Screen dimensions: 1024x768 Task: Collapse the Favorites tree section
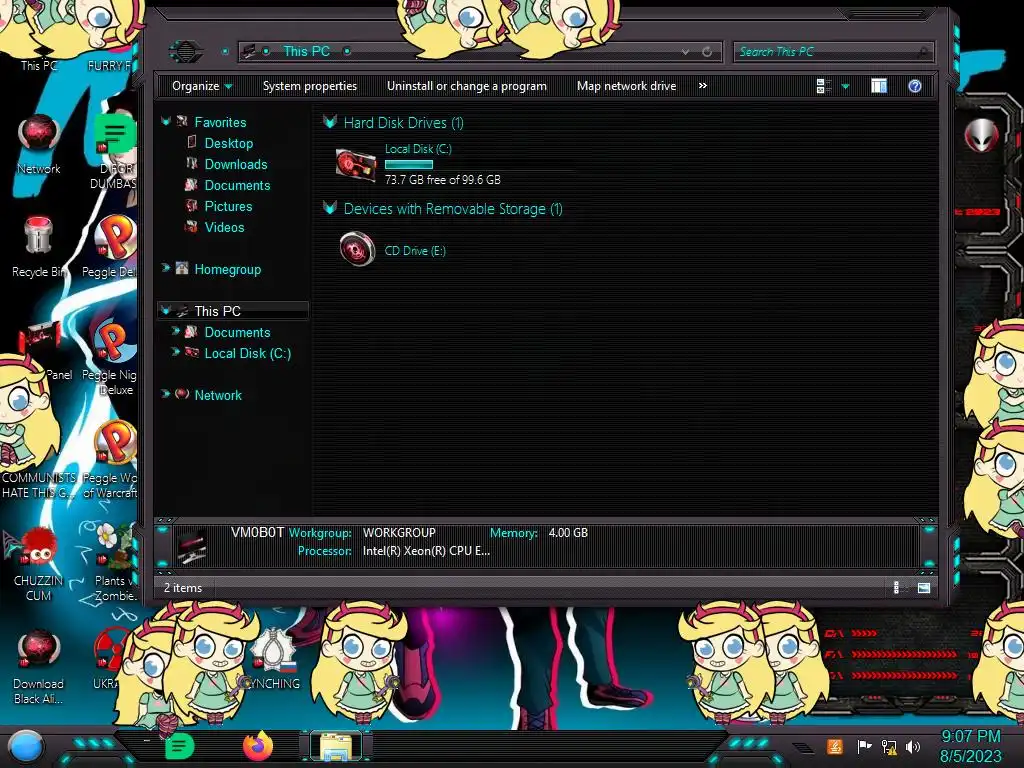(166, 121)
